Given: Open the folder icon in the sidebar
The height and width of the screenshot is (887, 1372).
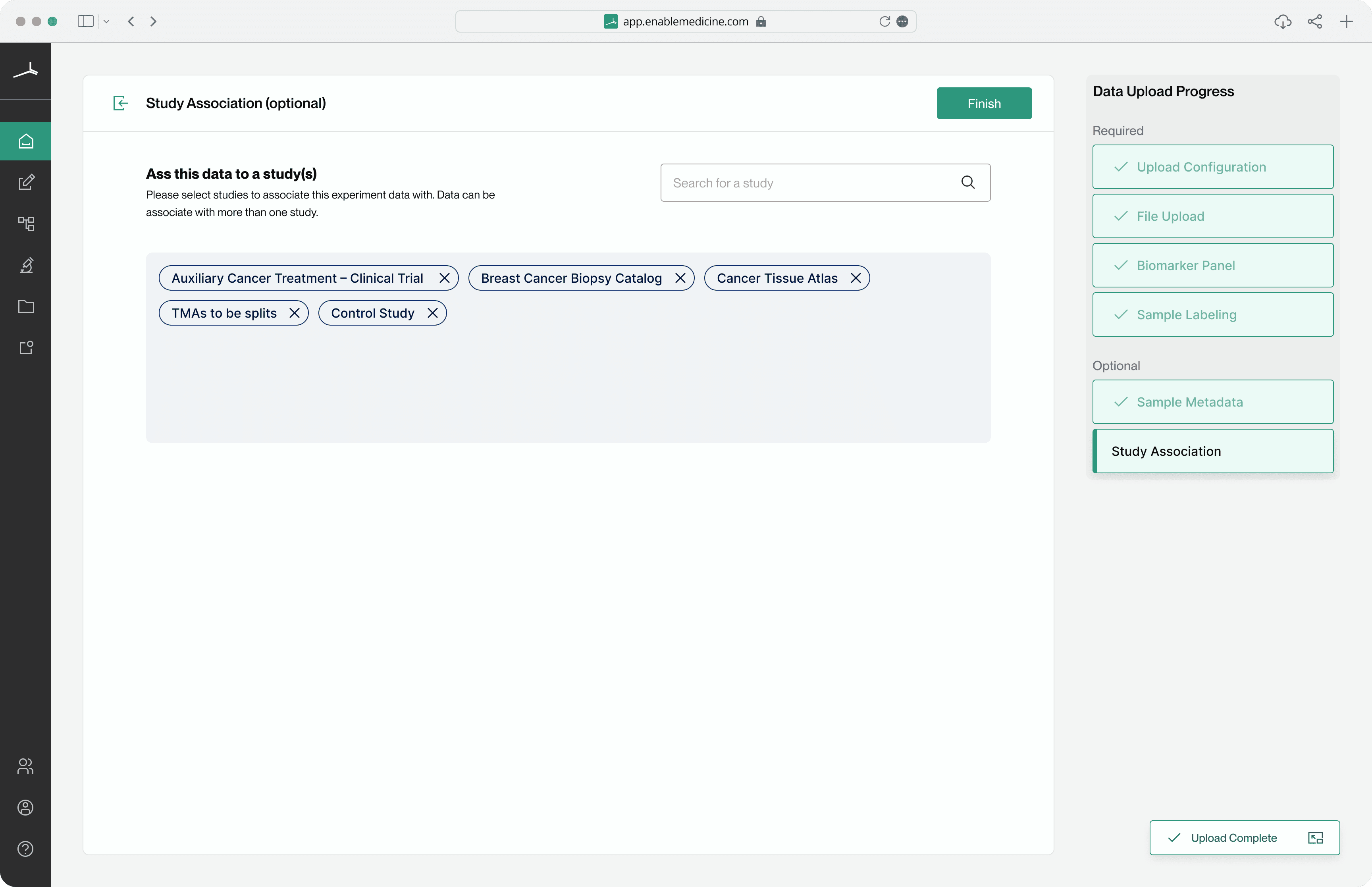Looking at the screenshot, I should [x=26, y=307].
